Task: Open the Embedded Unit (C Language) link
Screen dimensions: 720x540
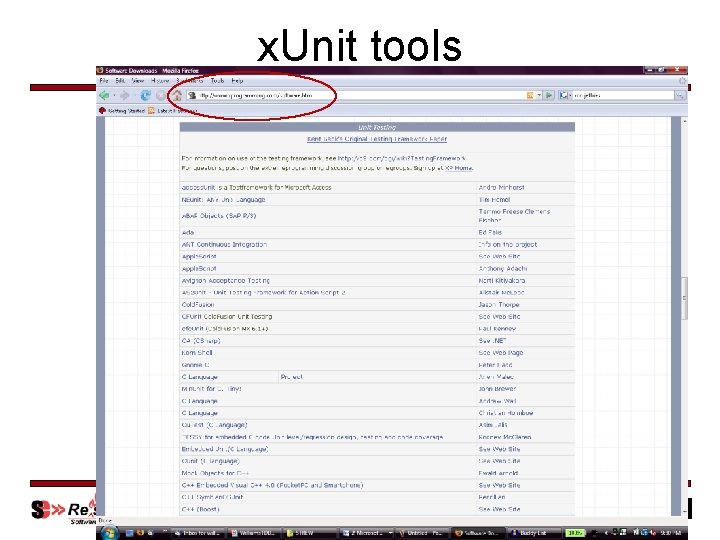Action: [x=225, y=449]
